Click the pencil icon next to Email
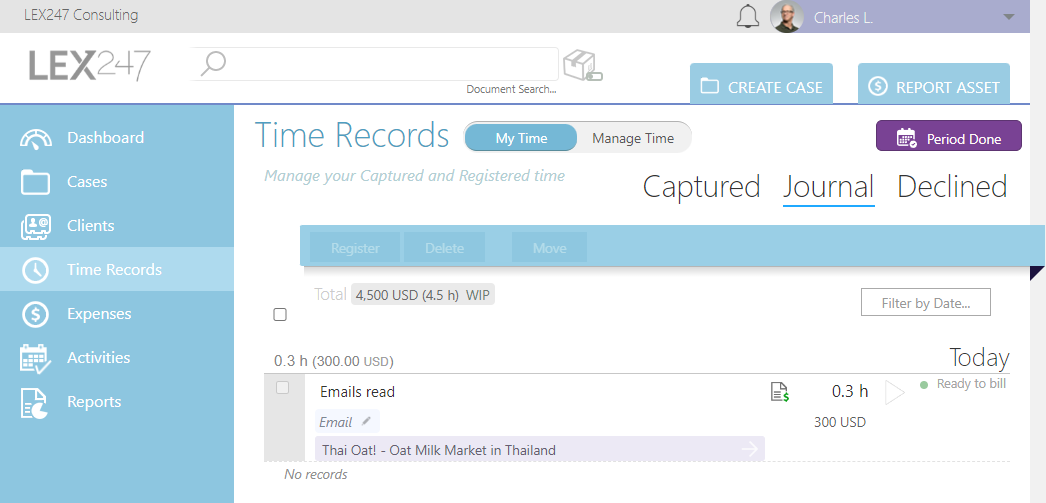Viewport: 1046px width, 503px height. tap(366, 422)
